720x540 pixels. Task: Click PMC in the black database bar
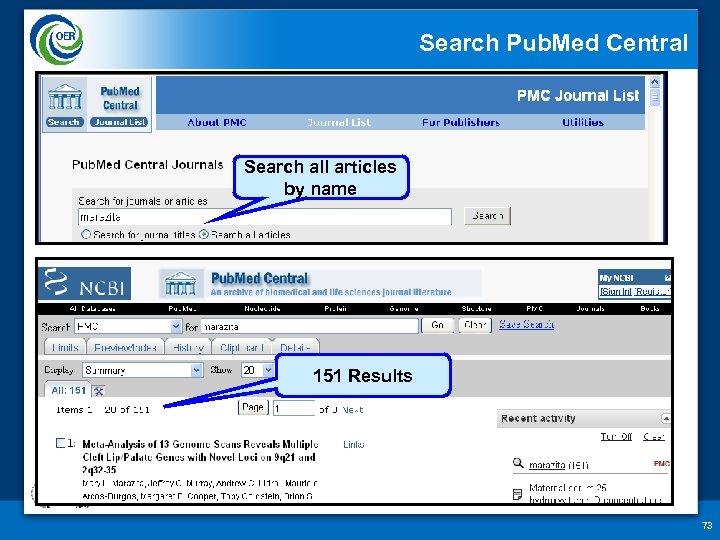point(534,309)
